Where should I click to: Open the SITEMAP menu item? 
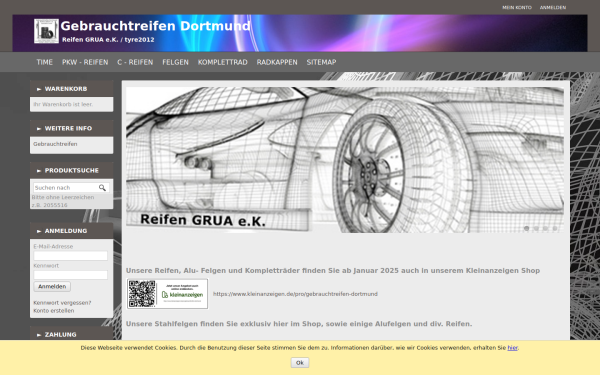coord(321,62)
